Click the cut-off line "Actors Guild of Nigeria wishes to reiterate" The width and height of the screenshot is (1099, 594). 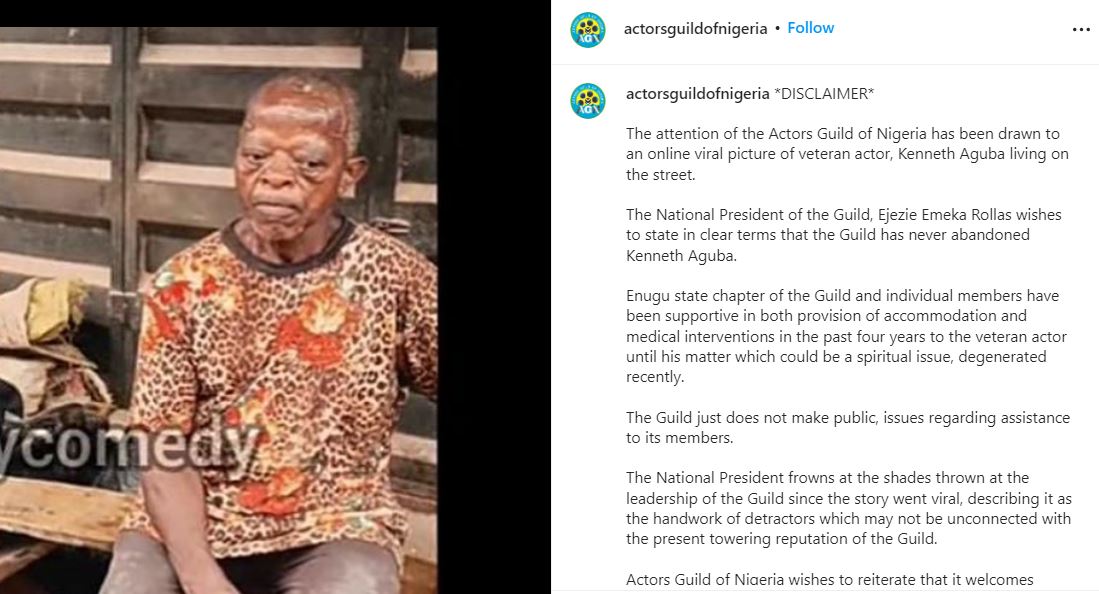pyautogui.click(x=830, y=580)
